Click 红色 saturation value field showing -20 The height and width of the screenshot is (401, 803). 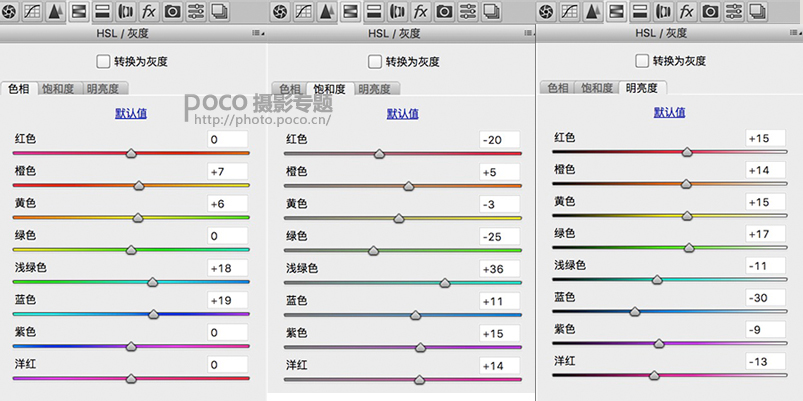[x=499, y=140]
